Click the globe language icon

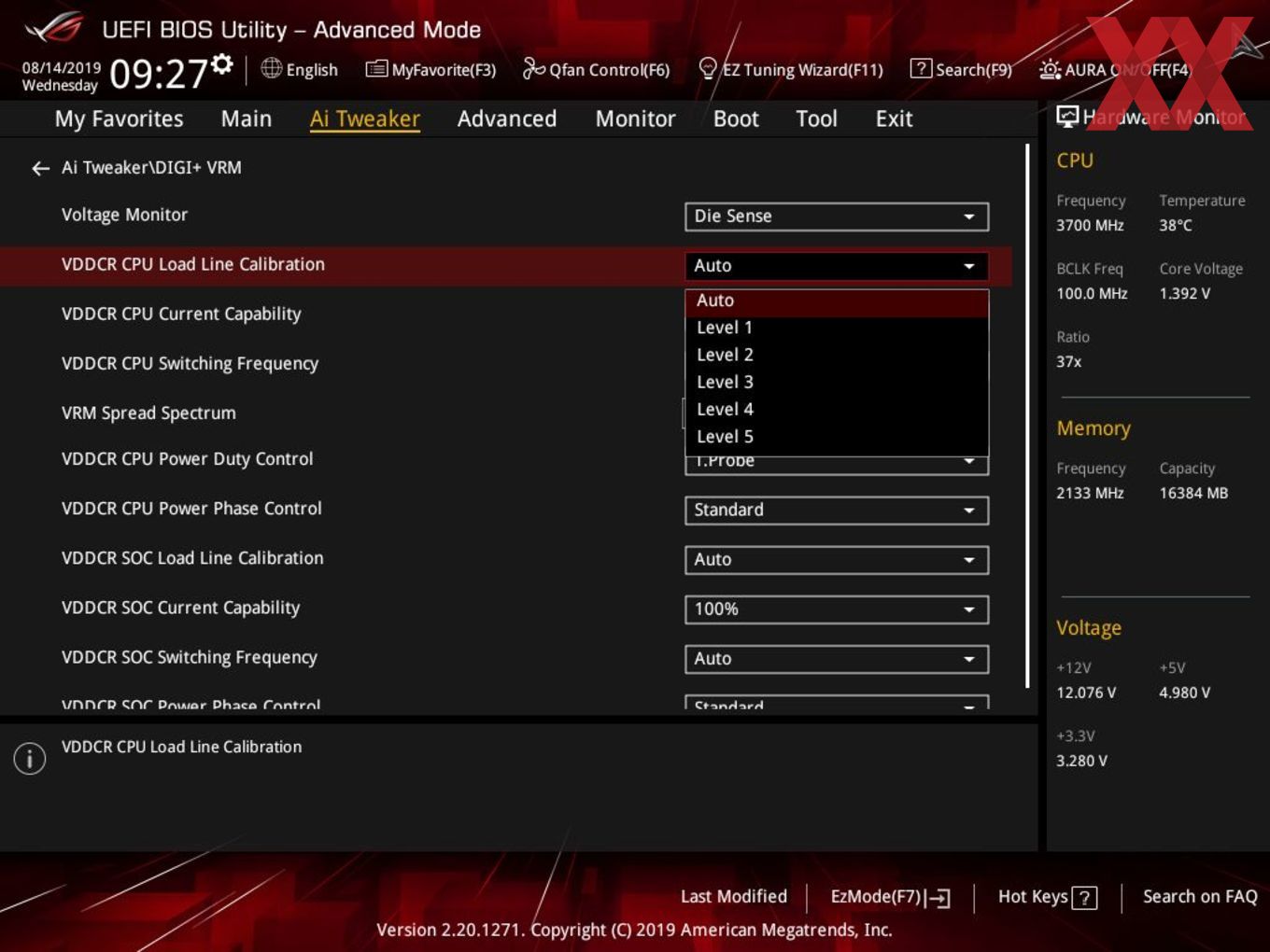pyautogui.click(x=271, y=68)
